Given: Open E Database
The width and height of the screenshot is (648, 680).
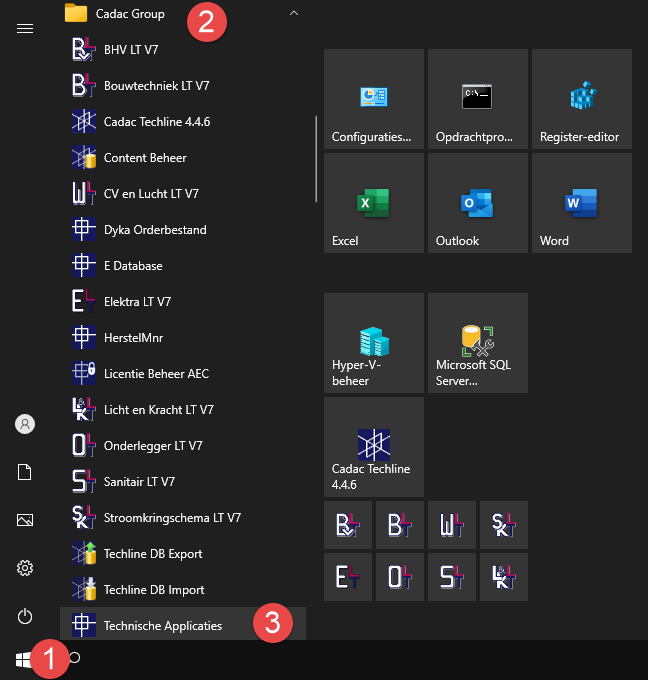Looking at the screenshot, I should tap(183, 265).
